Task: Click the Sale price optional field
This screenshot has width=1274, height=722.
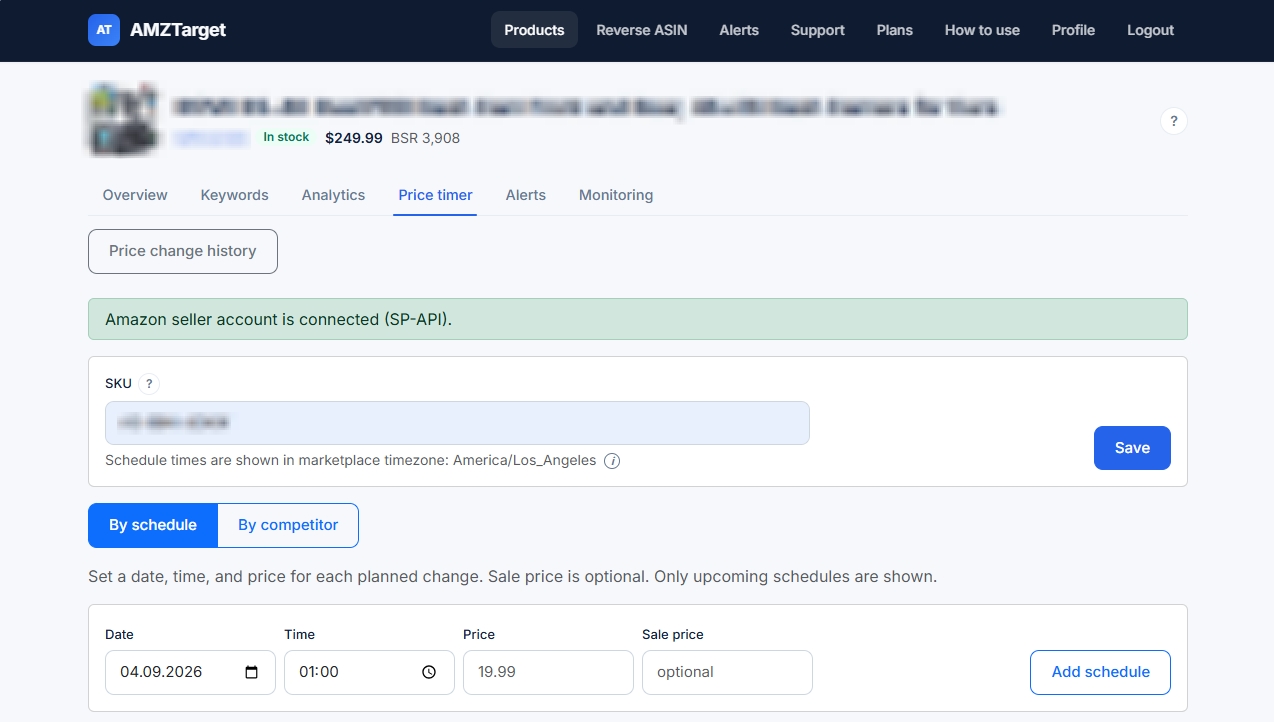Action: 727,672
